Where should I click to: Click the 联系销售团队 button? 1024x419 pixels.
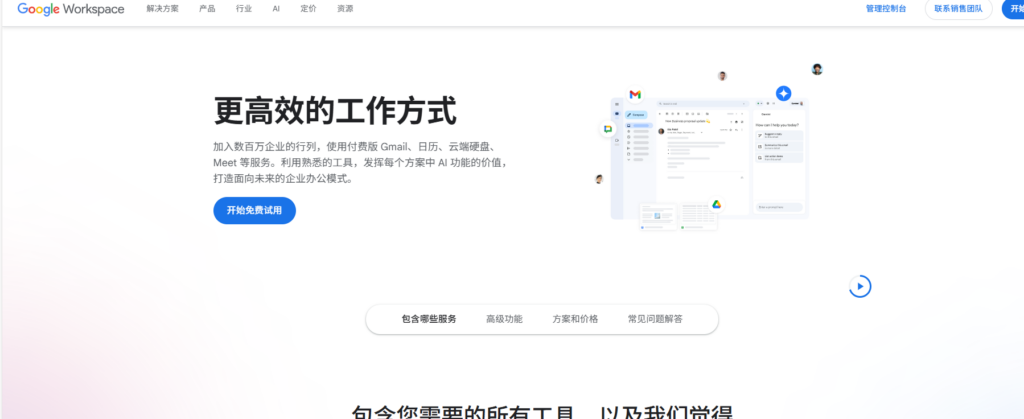coord(958,9)
